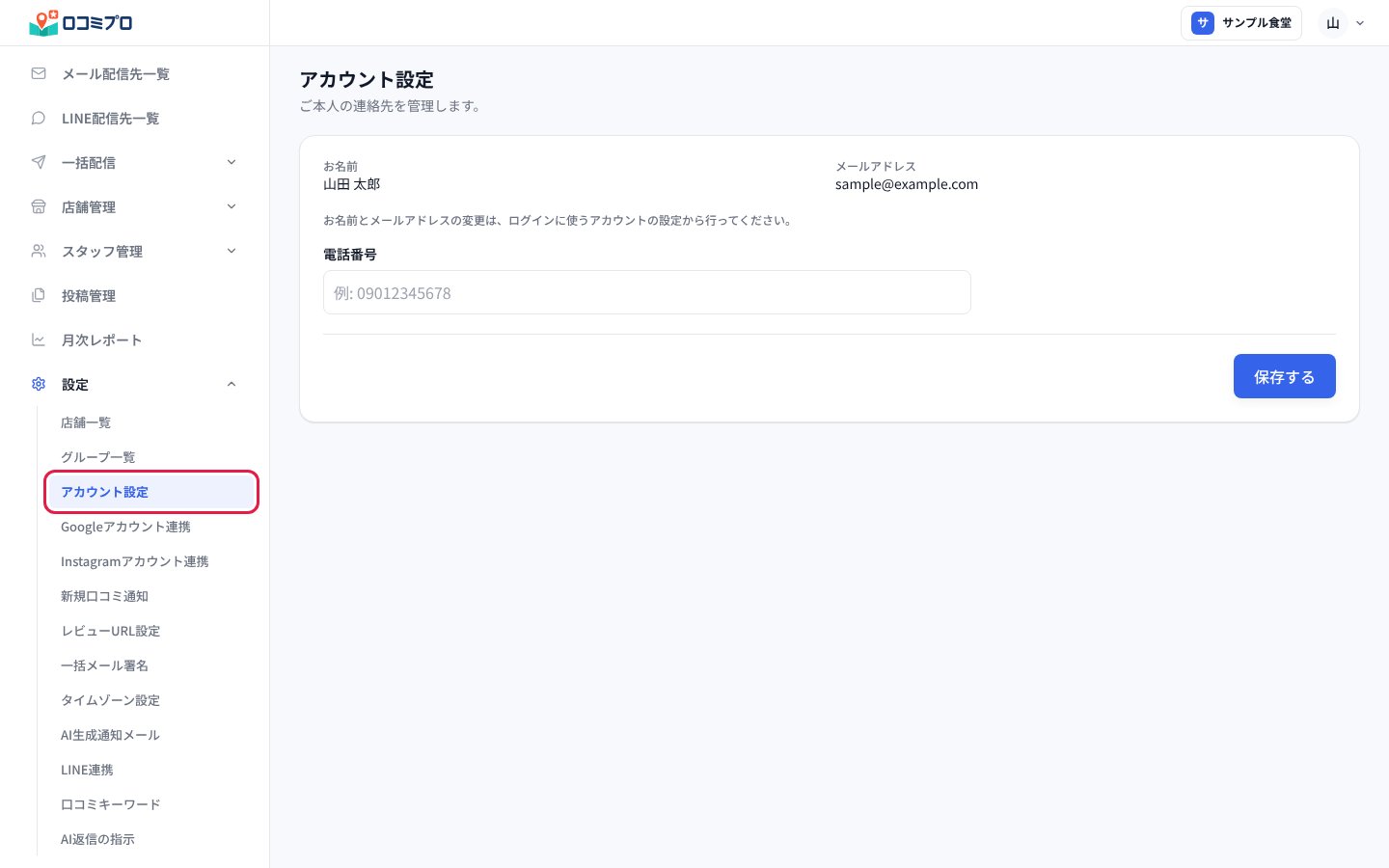Focus the 電話番号 input field
The image size is (1389, 868).
click(x=647, y=292)
